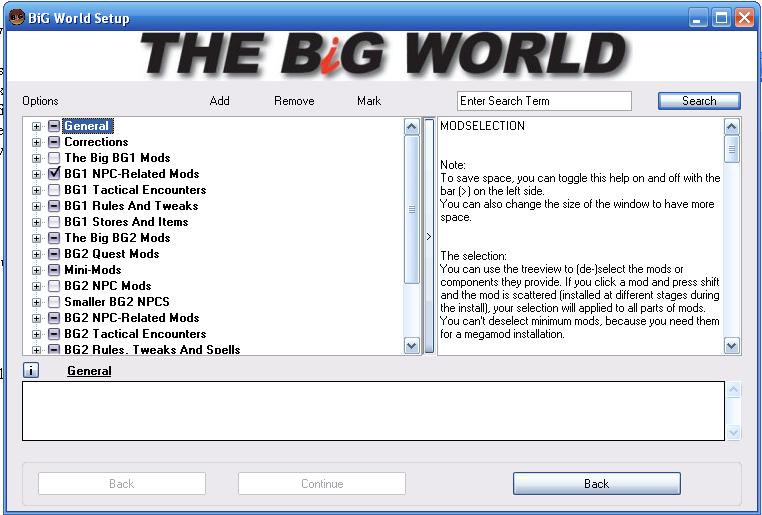Select Smaller BG2 NPCS tree item
The width and height of the screenshot is (762, 515).
(117, 302)
